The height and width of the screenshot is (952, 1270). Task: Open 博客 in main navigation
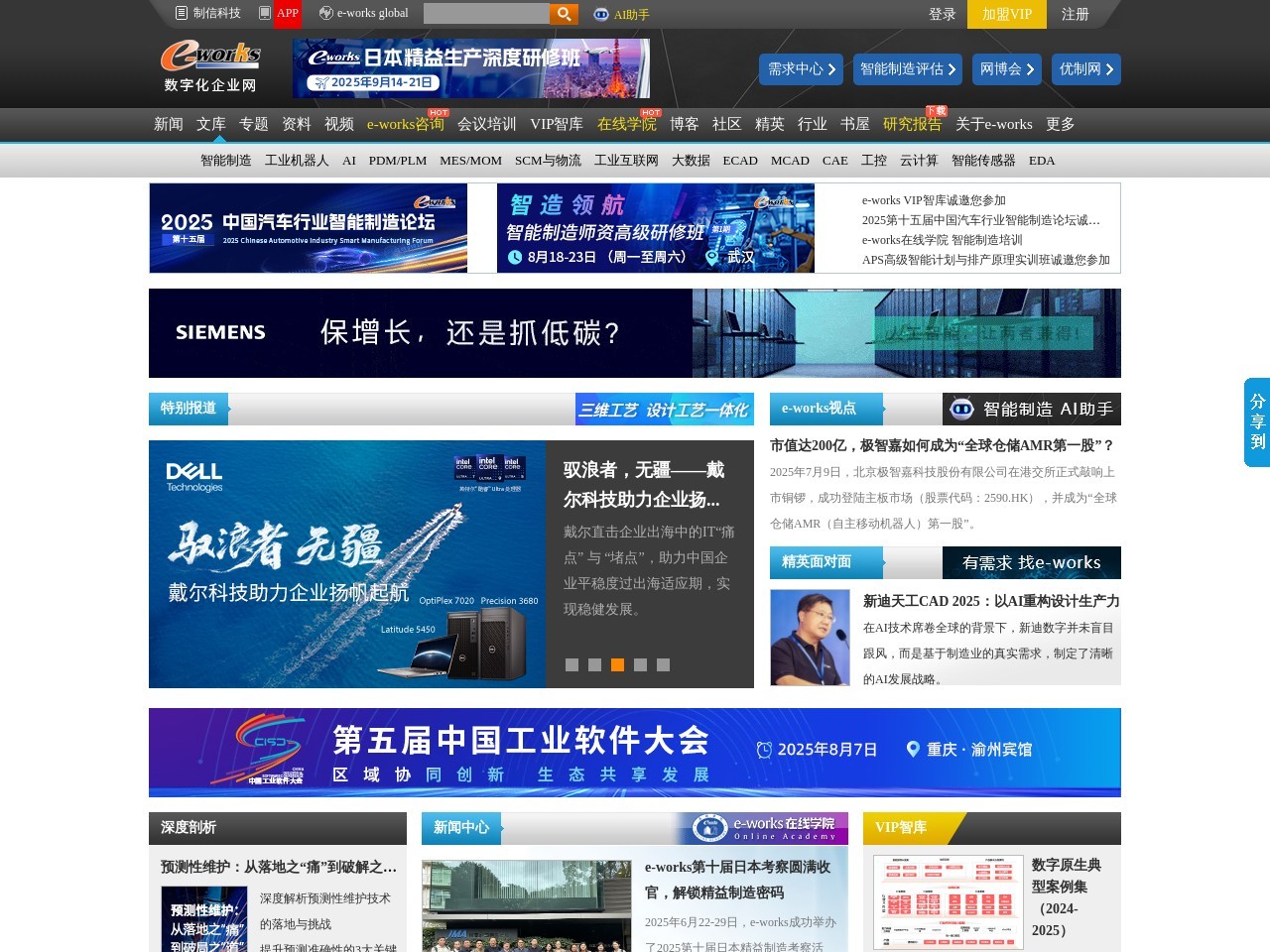click(x=685, y=124)
